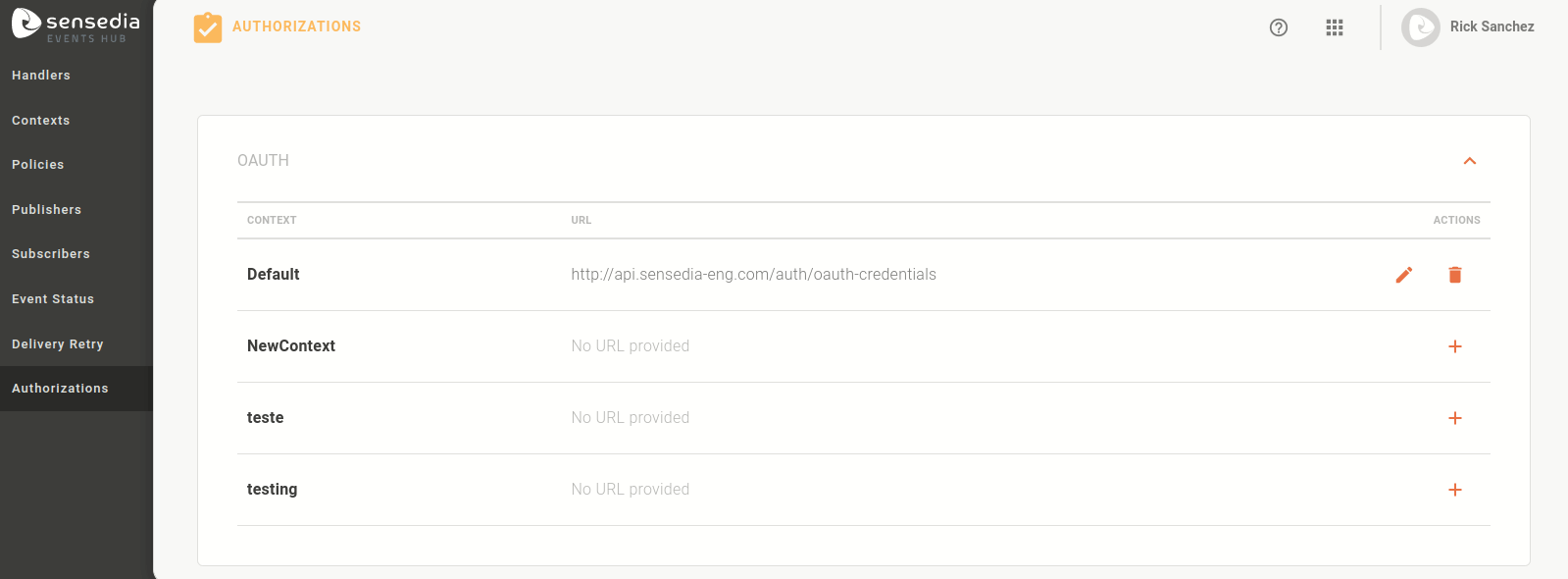1568x579 pixels.
Task: Select the teste row name
Action: coord(265,417)
